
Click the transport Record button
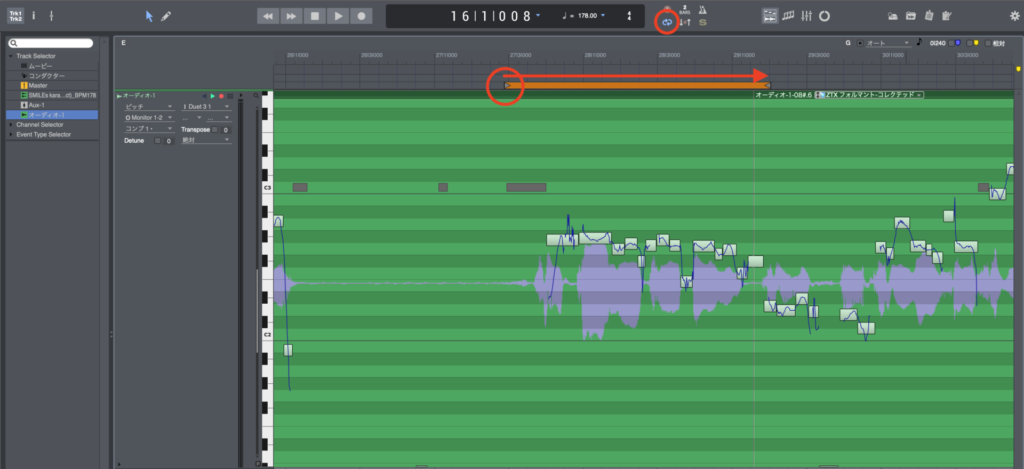[x=361, y=16]
